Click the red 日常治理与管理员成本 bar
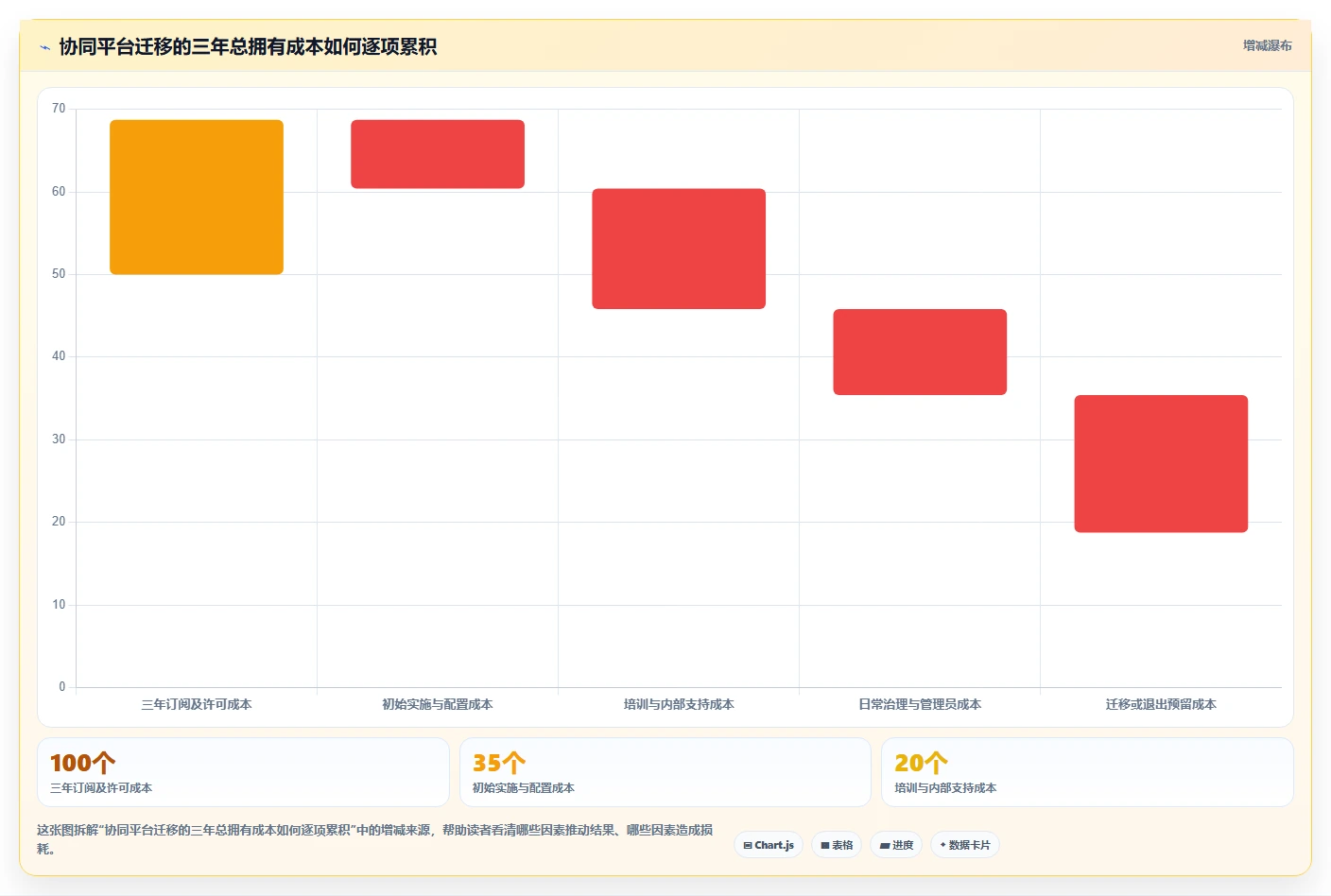Screen dimensions: 1331x896 point(920,352)
